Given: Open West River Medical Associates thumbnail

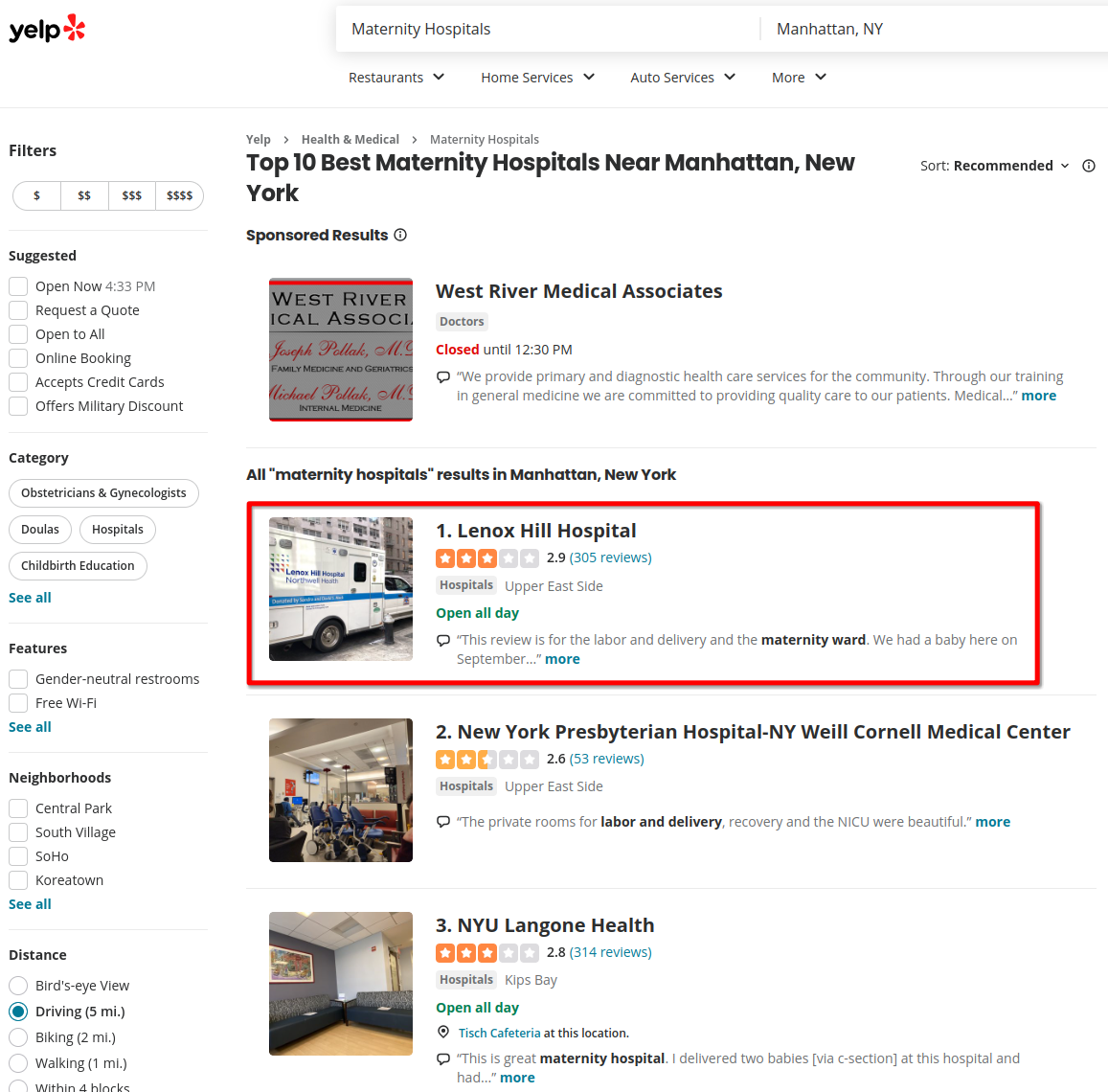Looking at the screenshot, I should [x=341, y=350].
